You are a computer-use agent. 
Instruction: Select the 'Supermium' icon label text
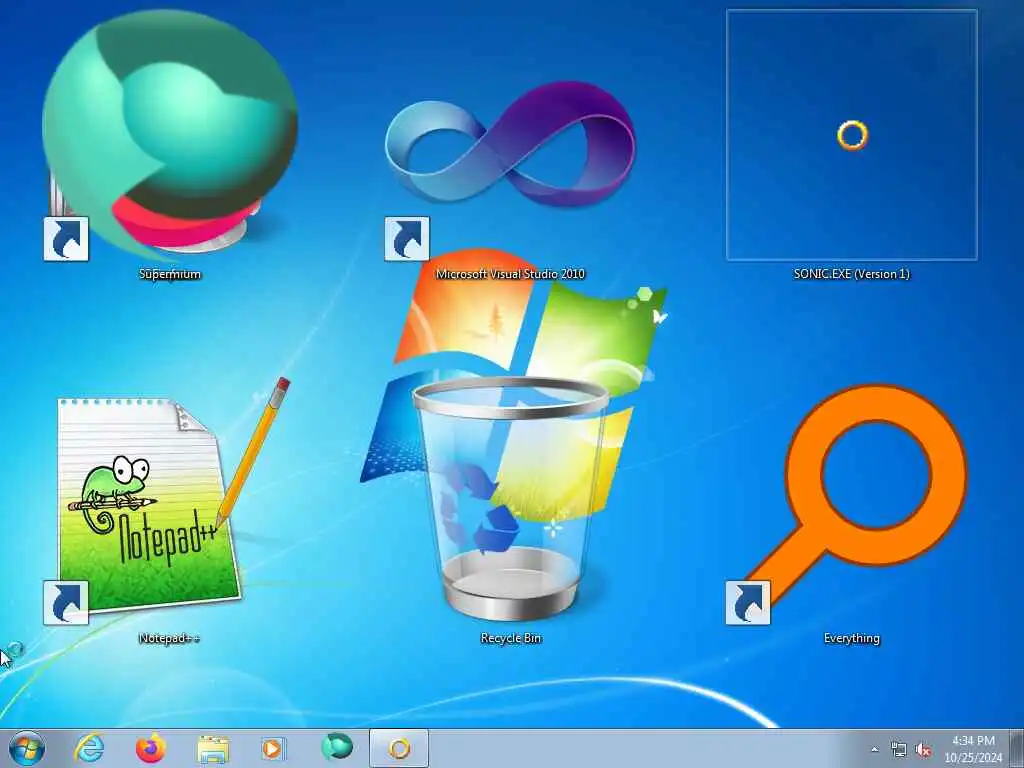point(170,274)
